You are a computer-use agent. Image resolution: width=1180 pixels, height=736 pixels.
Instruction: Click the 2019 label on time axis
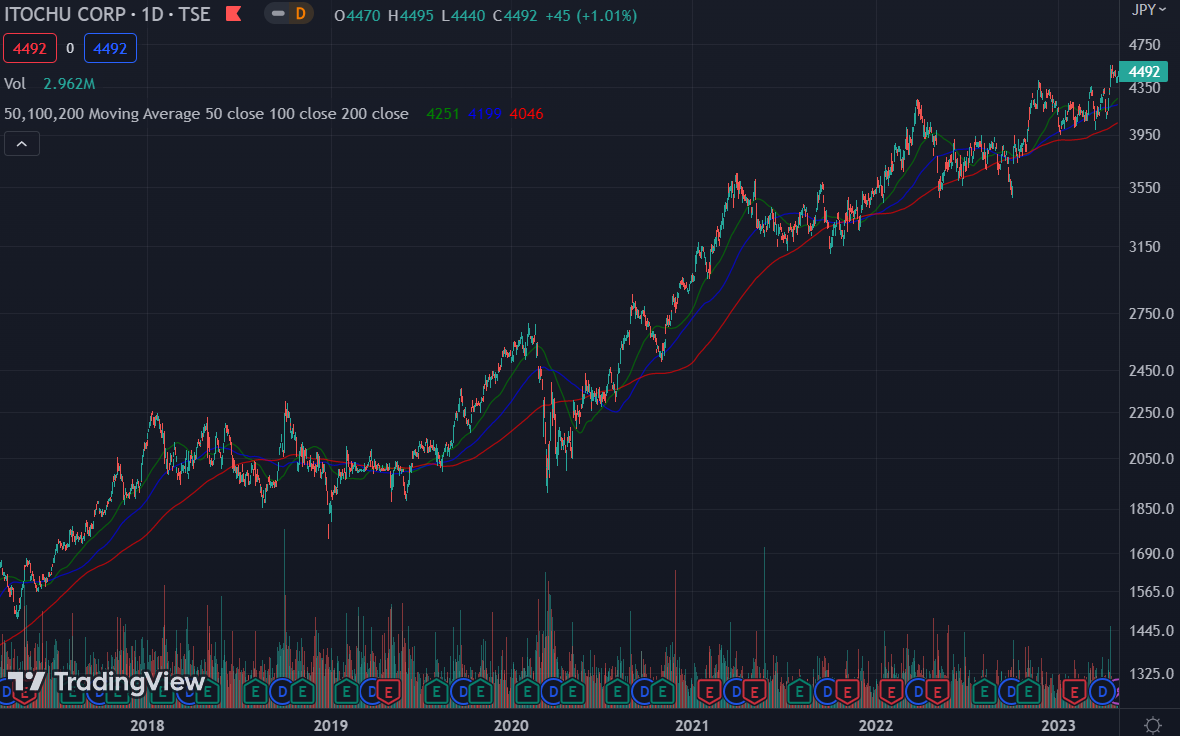coord(330,725)
